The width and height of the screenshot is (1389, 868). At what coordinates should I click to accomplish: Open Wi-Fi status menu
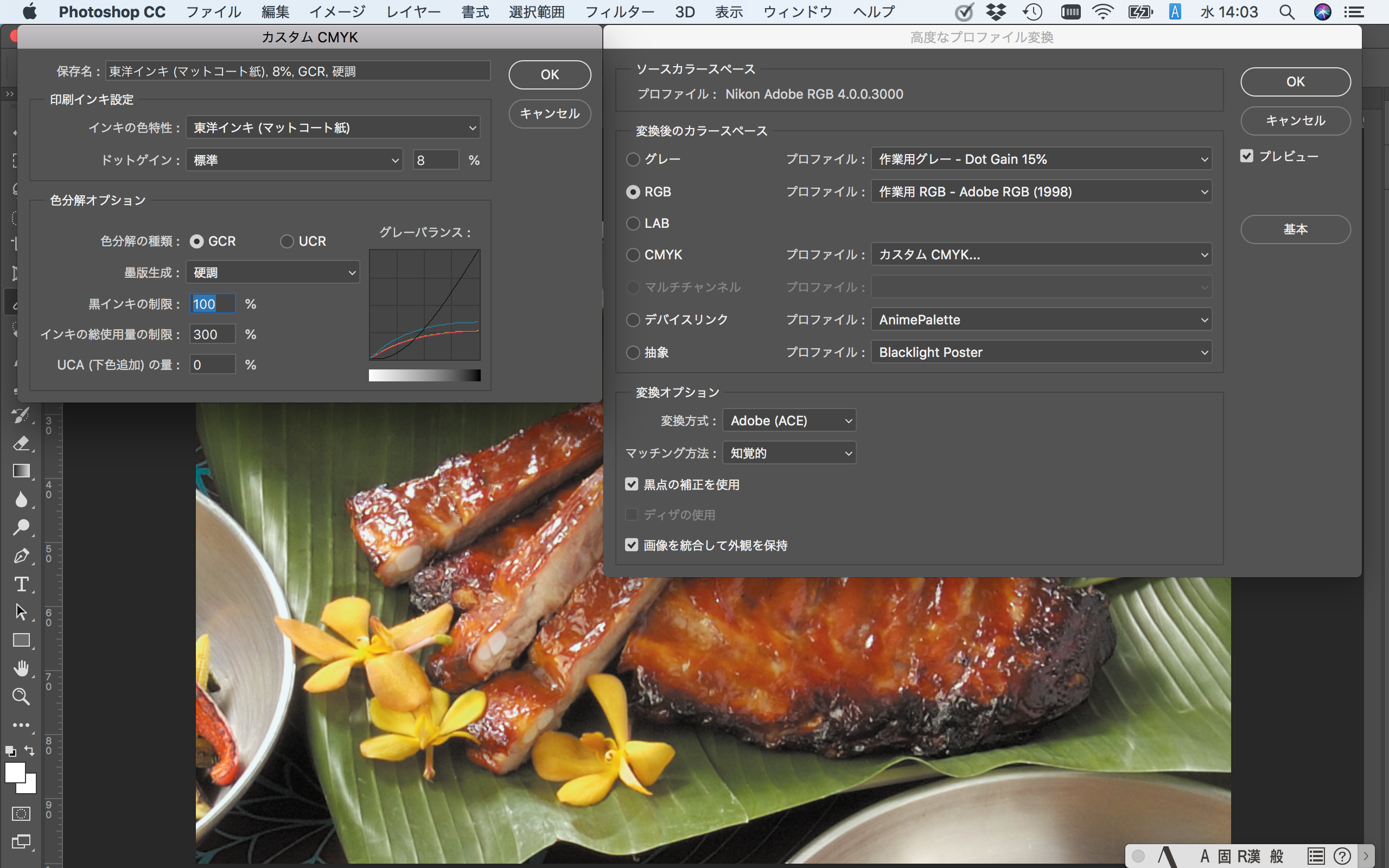tap(1103, 11)
